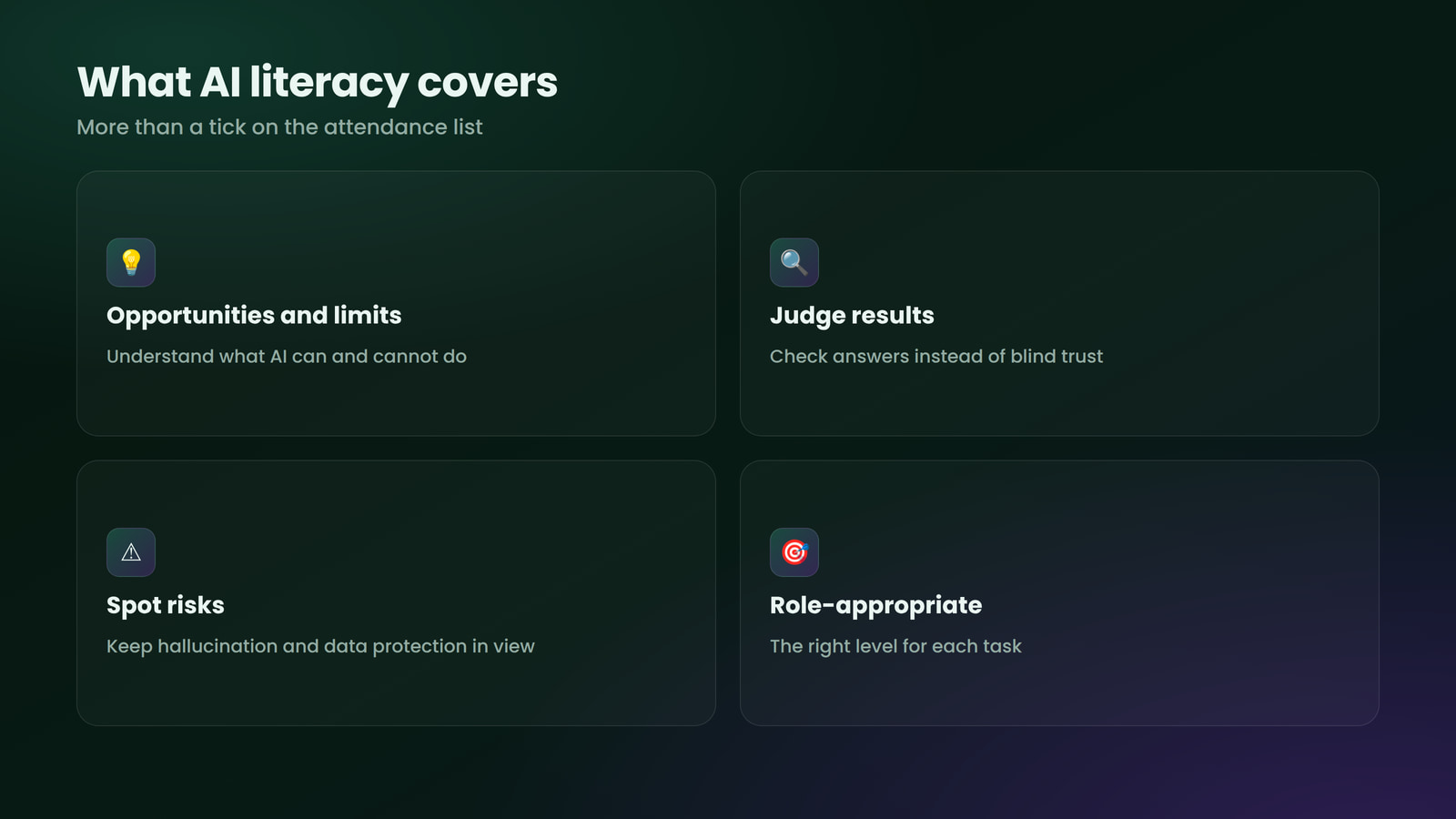
Task: Click 'The right level for each task' text
Action: coord(895,646)
